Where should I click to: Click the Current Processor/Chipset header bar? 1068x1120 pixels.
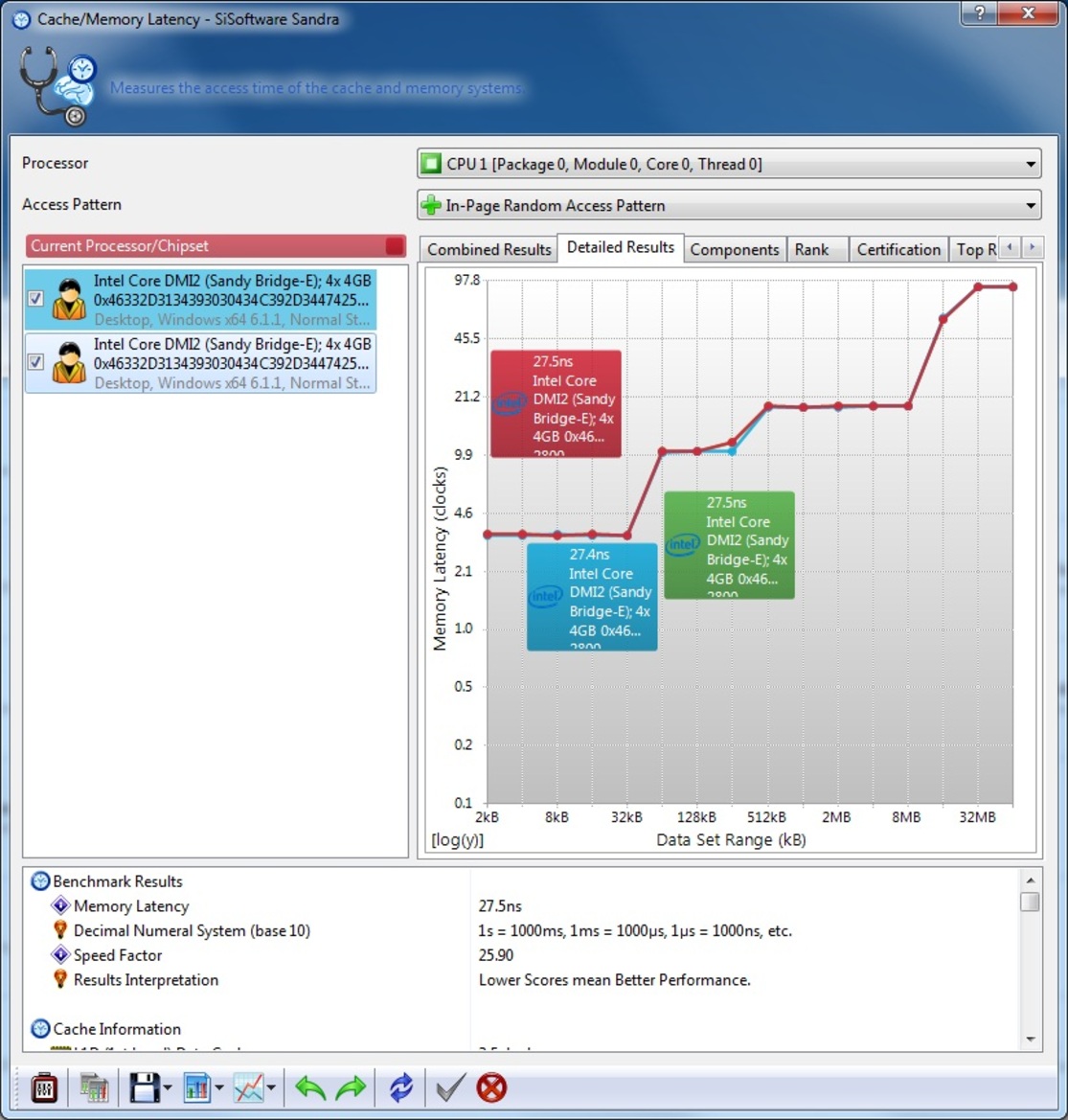pyautogui.click(x=216, y=245)
